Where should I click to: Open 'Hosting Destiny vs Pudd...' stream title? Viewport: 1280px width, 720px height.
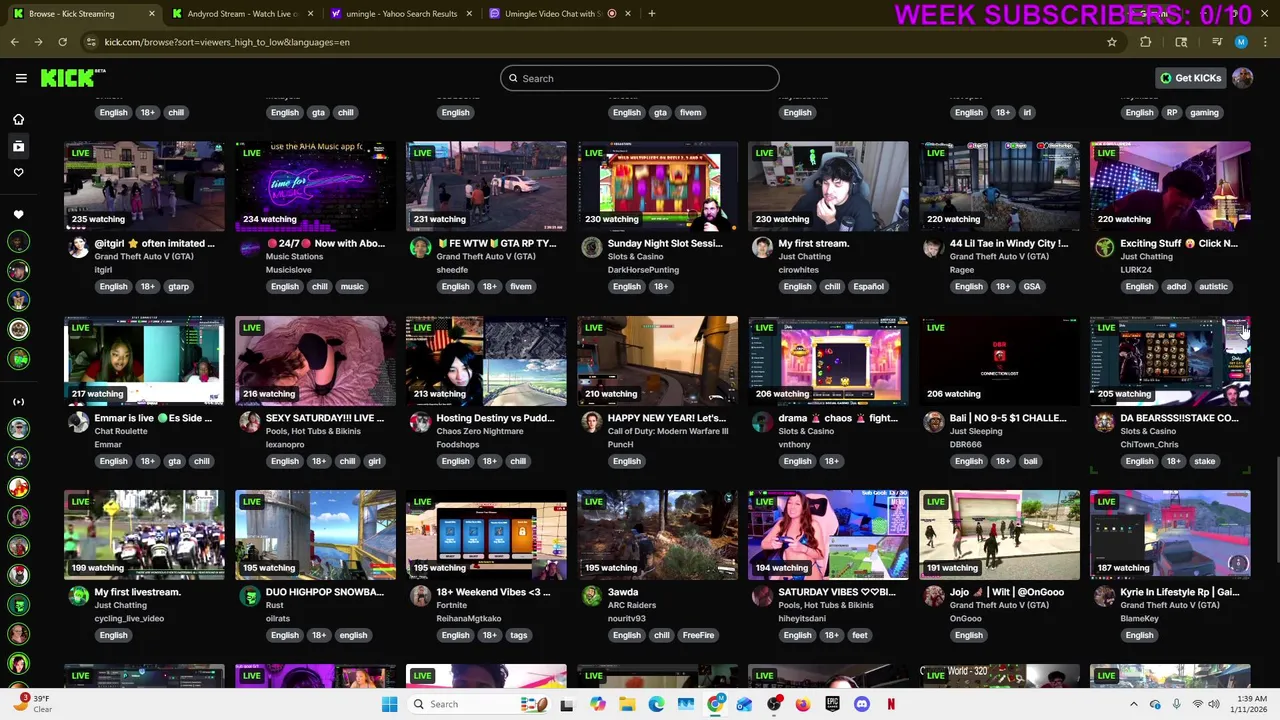coord(494,418)
